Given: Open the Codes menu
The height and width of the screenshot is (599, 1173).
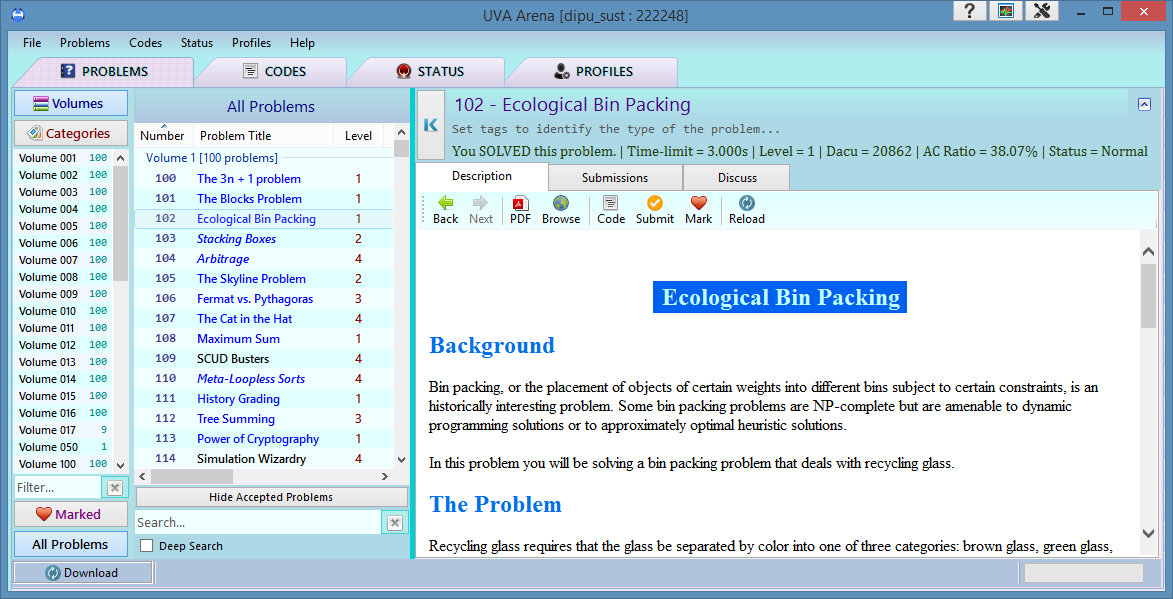Looking at the screenshot, I should click(x=146, y=43).
